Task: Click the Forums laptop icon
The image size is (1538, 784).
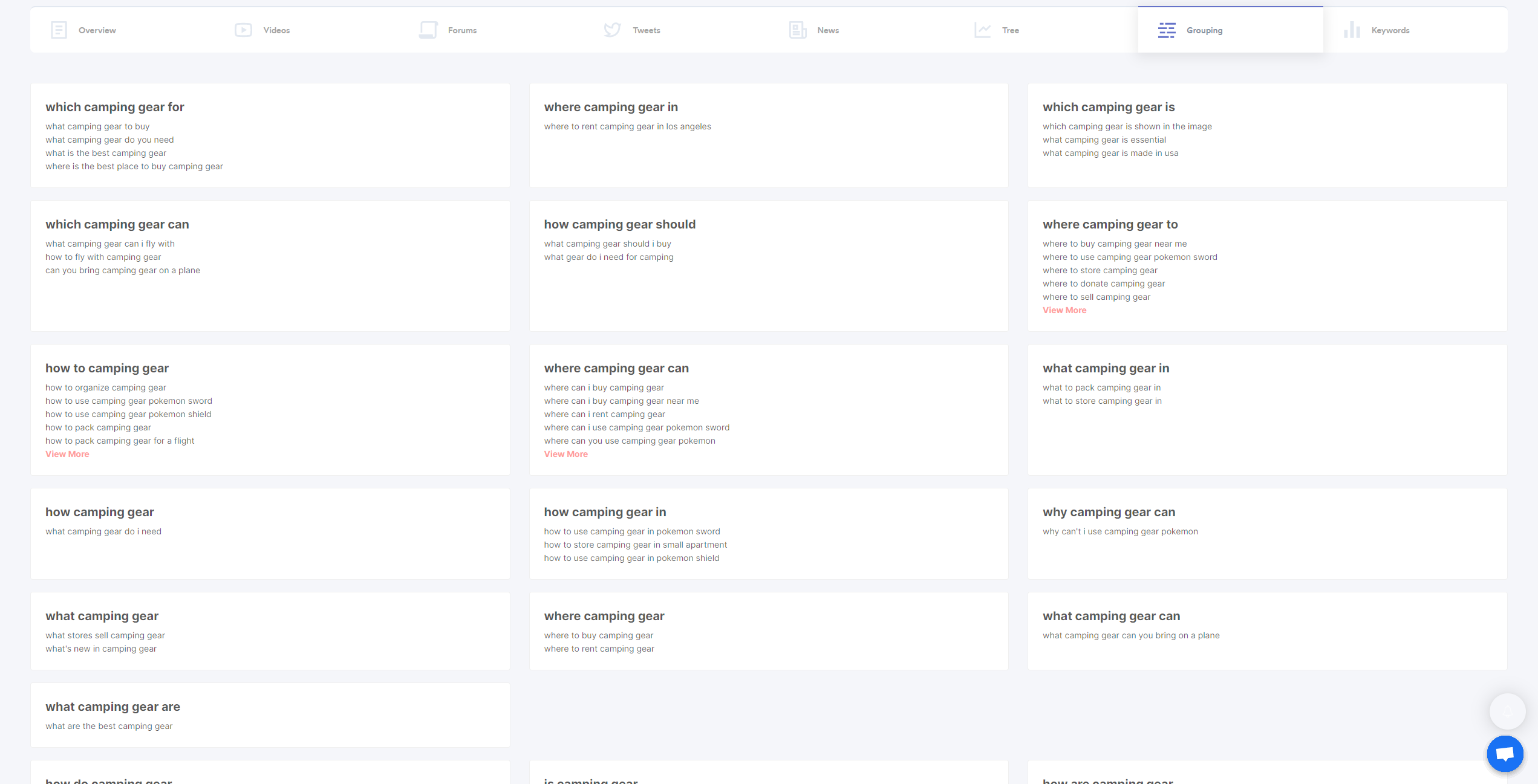Action: coord(428,30)
